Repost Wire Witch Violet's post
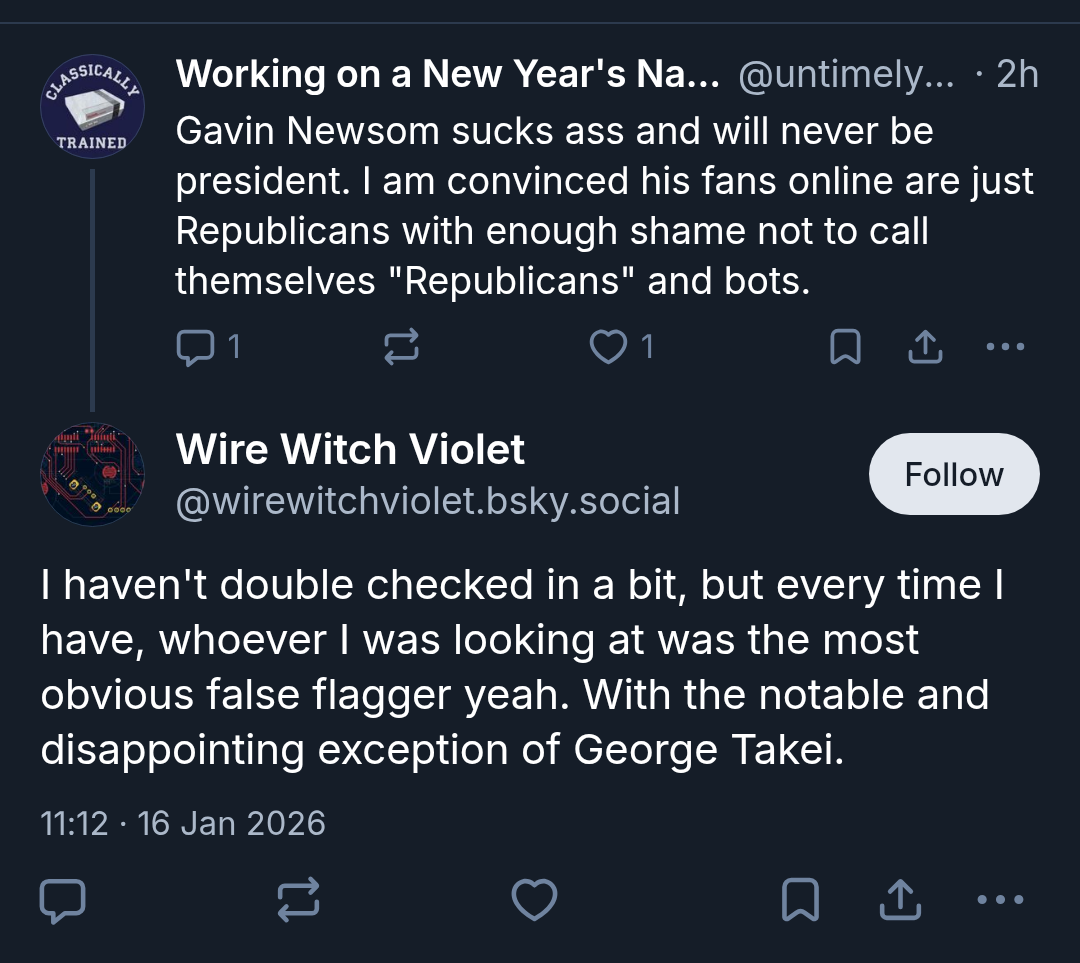This screenshot has width=1080, height=963. click(x=298, y=900)
